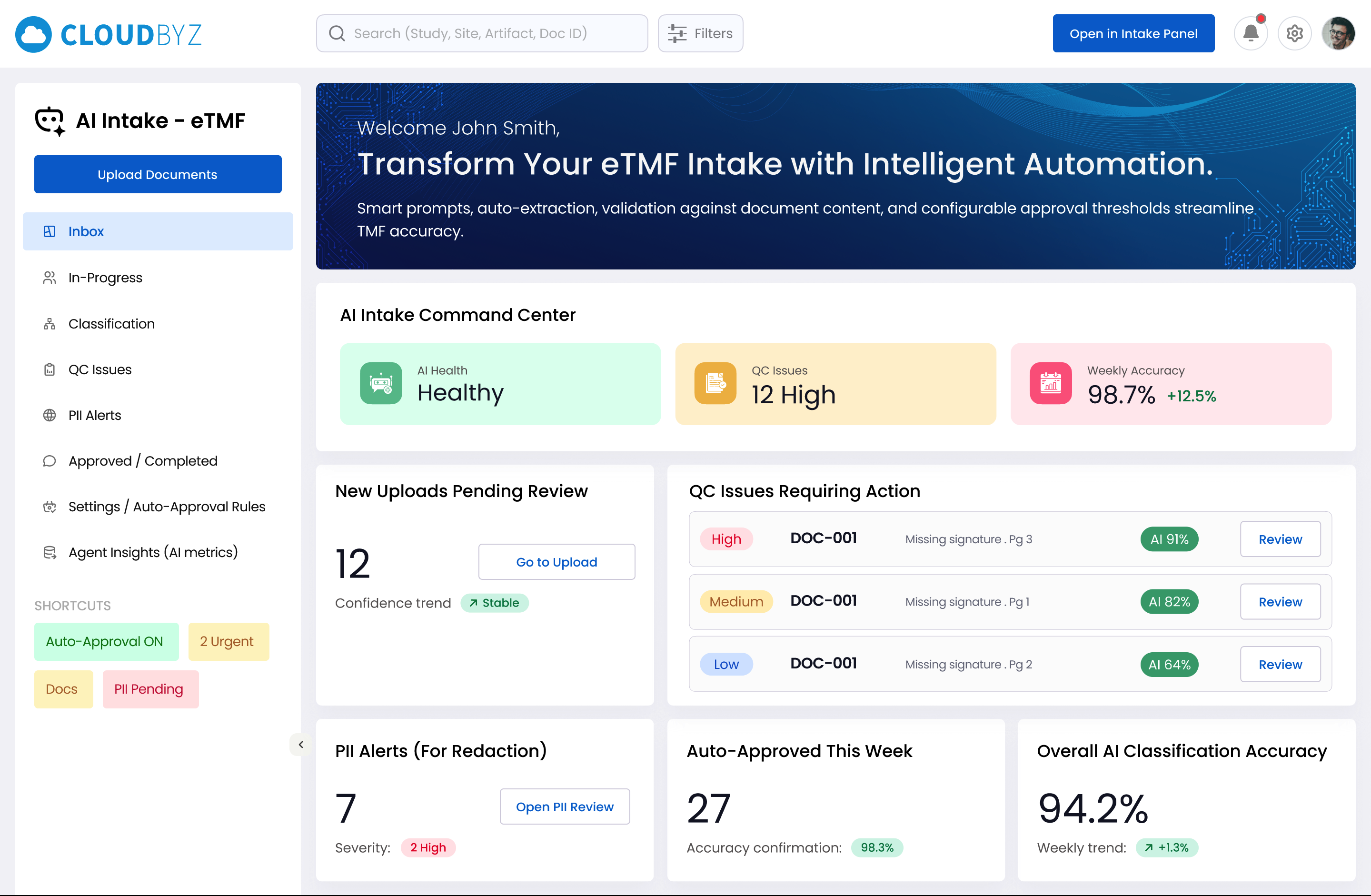Click the AI 91% confidence badge
Screen dimensions: 1371x896
1169,539
